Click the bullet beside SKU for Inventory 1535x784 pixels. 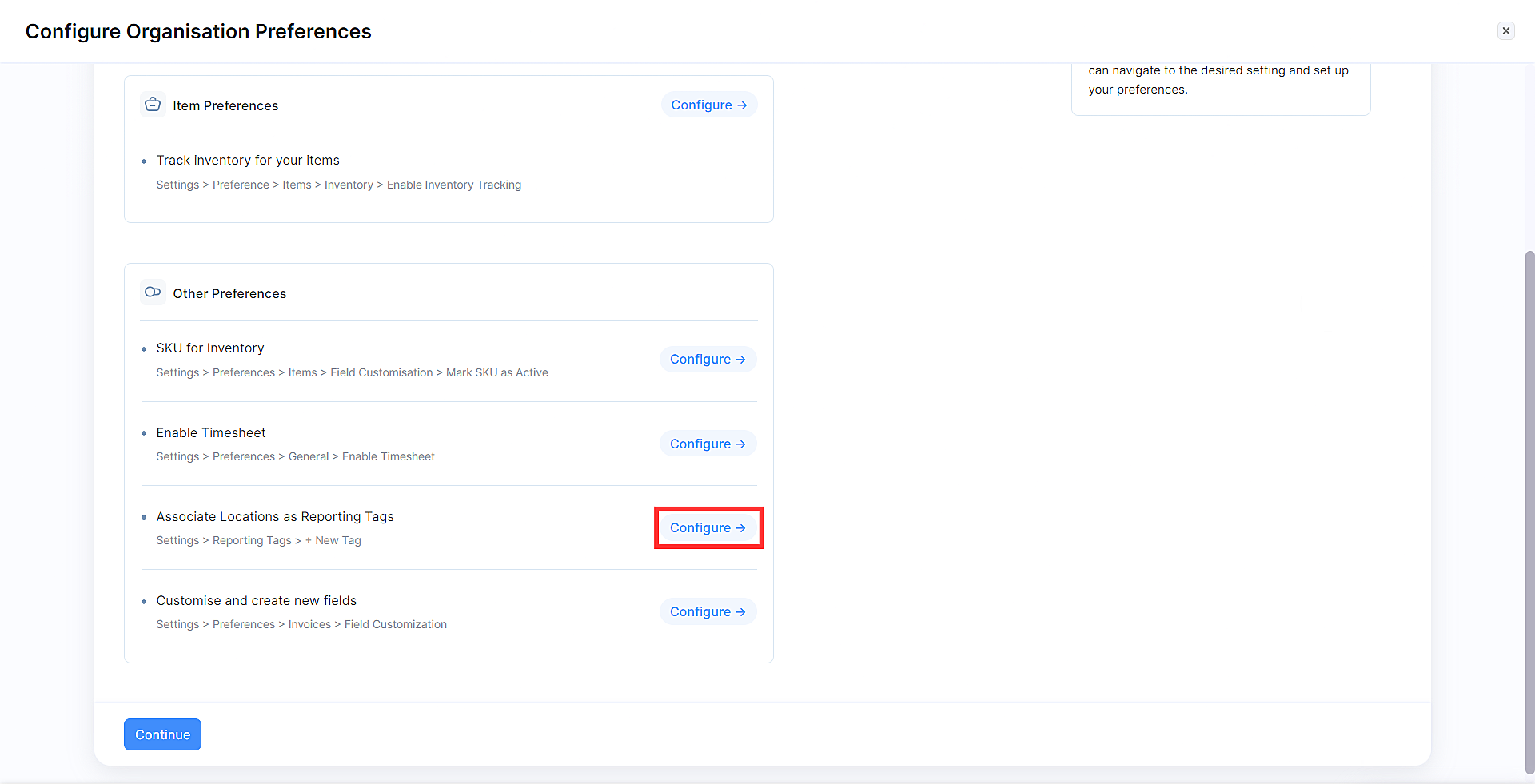click(144, 348)
